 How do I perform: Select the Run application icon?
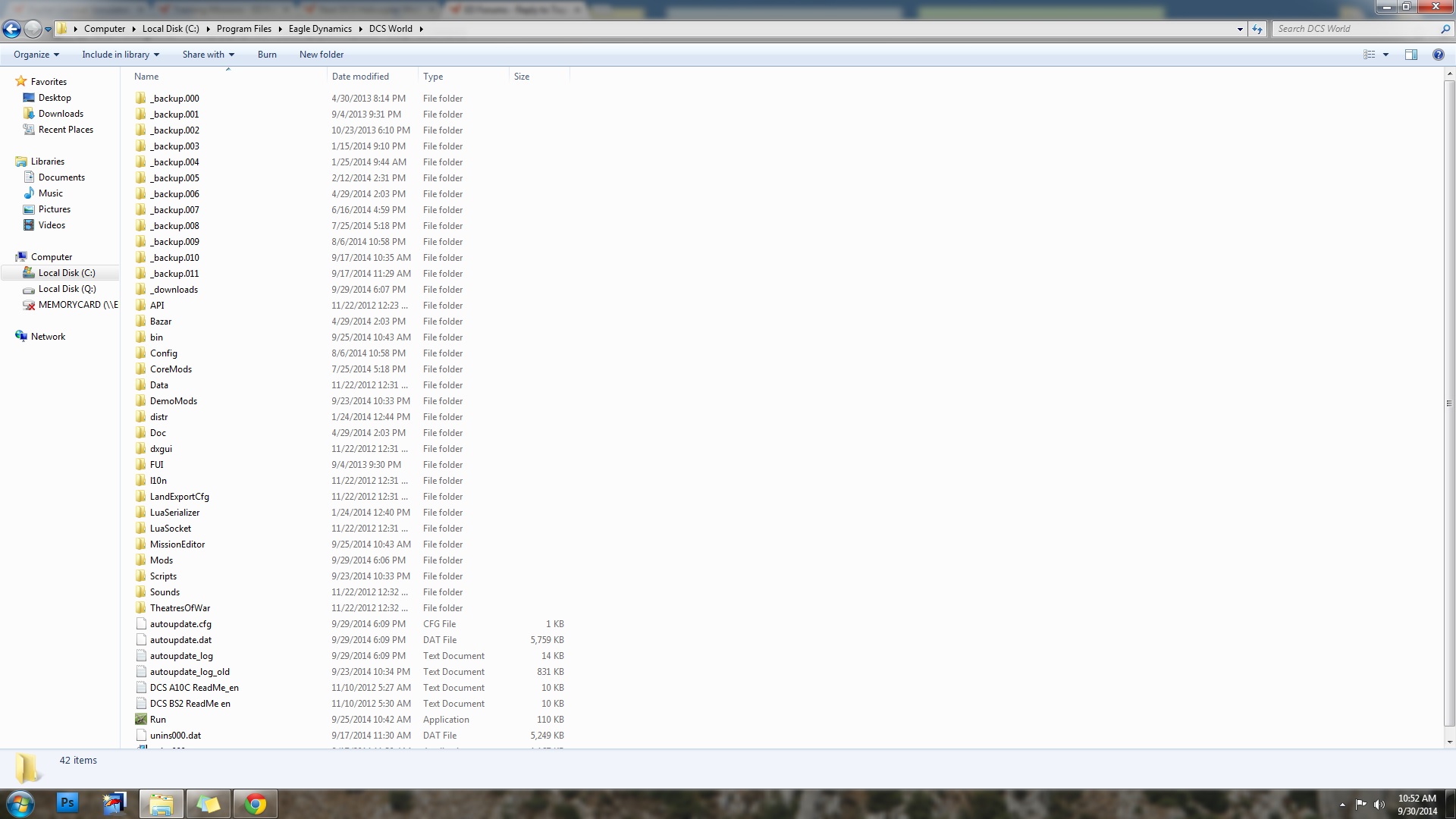tap(140, 720)
